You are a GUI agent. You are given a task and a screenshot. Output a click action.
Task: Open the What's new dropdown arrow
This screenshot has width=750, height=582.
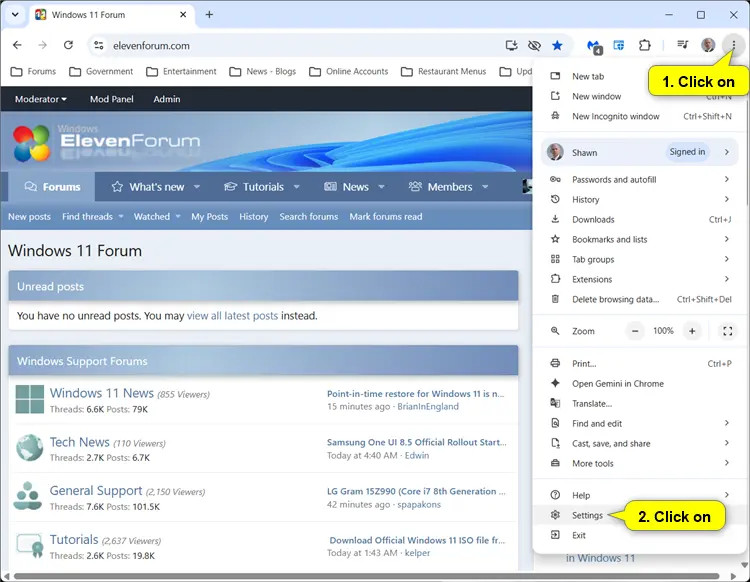point(197,187)
